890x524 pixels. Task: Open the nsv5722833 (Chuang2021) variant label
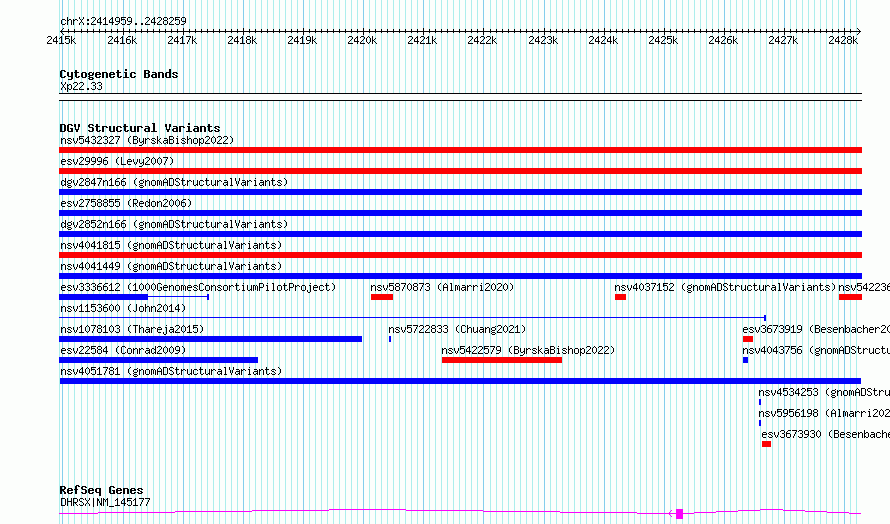click(457, 329)
